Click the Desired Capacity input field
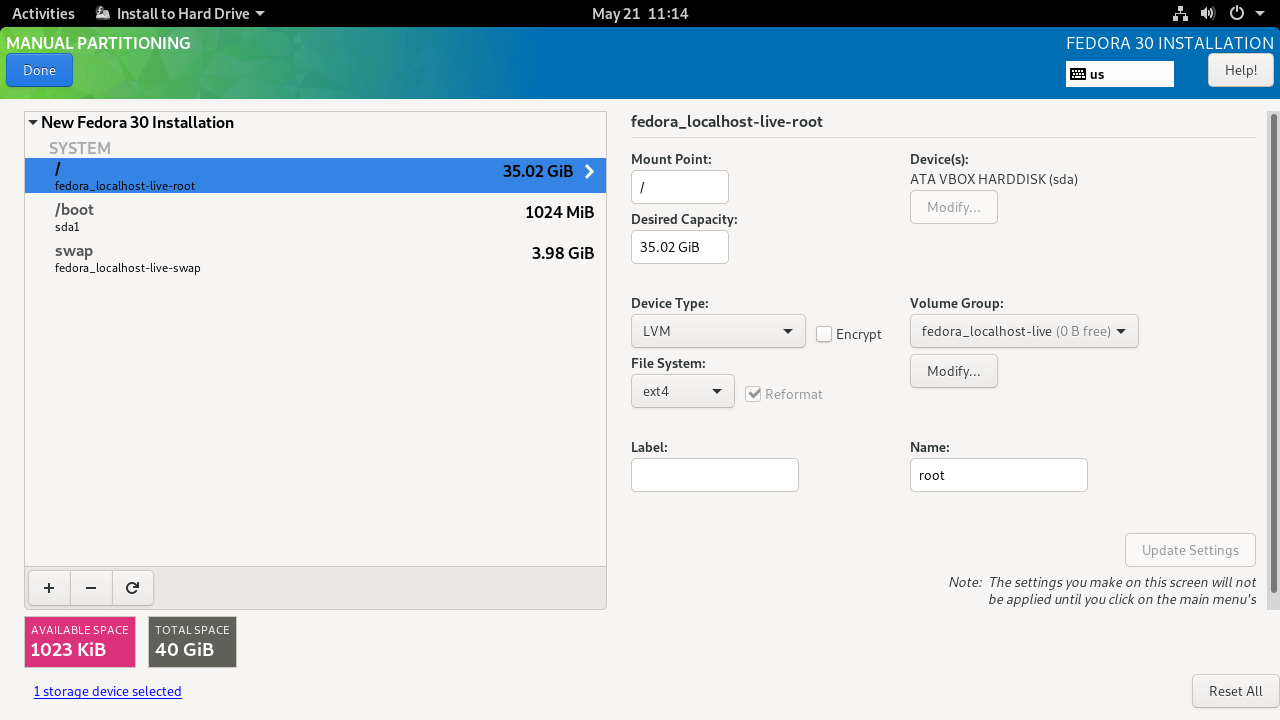 point(680,247)
